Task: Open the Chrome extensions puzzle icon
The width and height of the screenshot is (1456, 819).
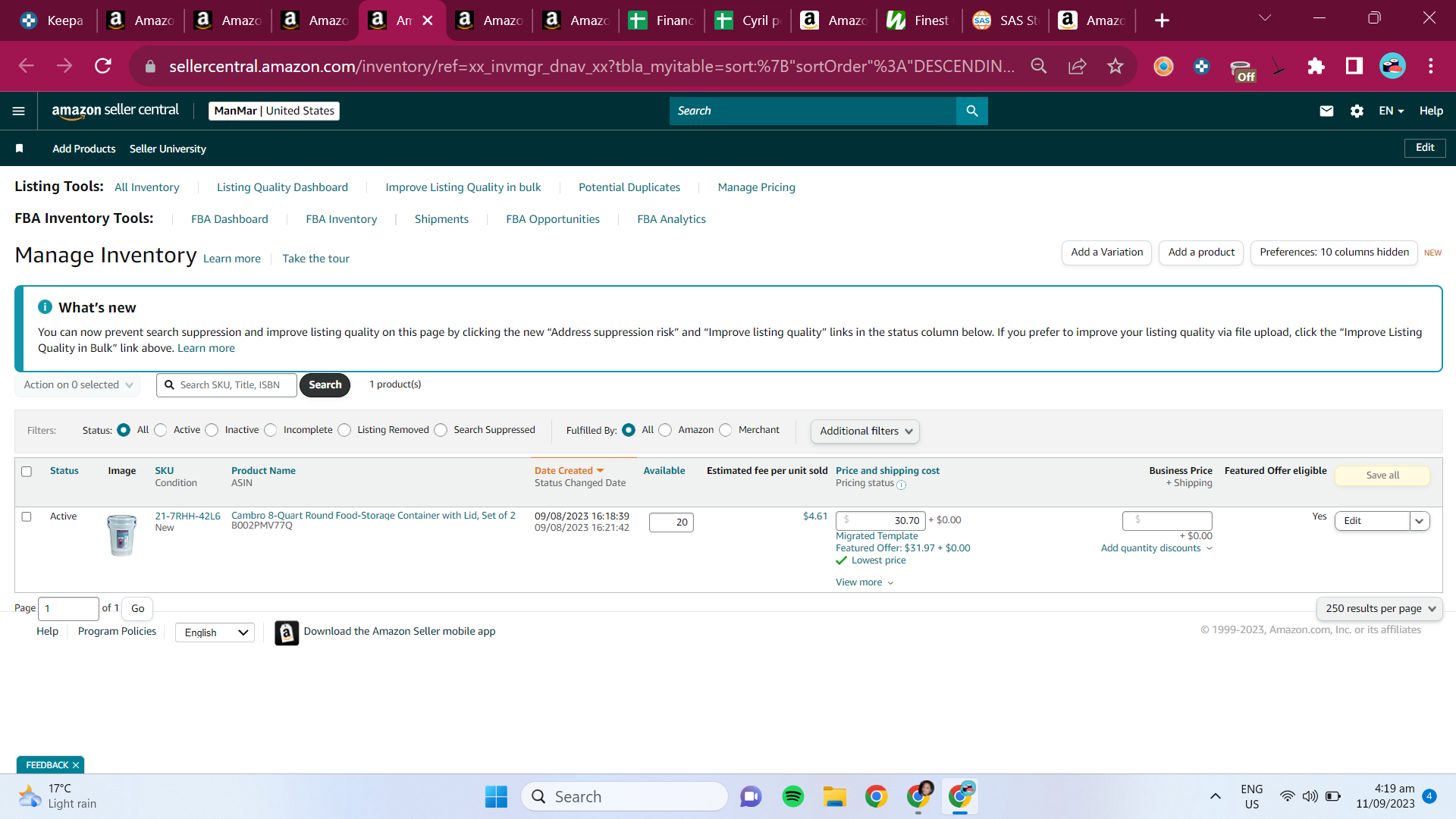Action: [1316, 66]
